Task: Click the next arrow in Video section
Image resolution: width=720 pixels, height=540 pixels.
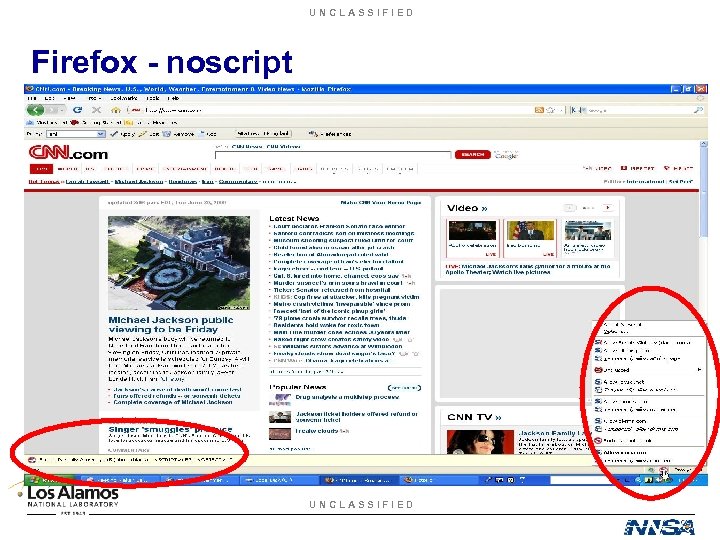Action: pos(608,208)
